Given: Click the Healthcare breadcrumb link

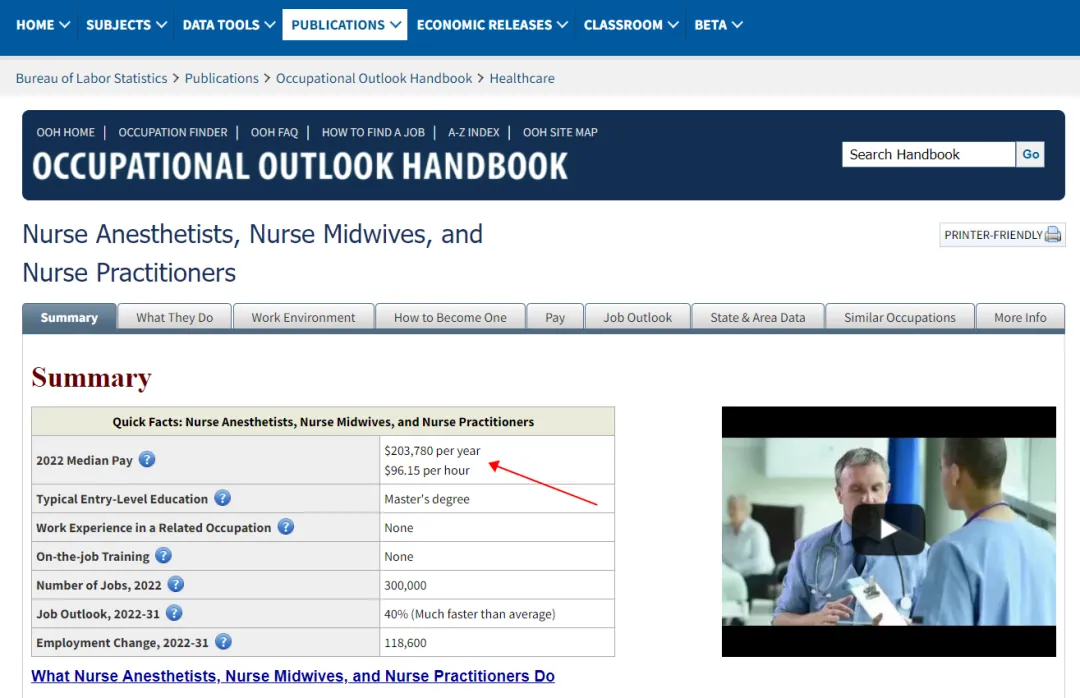Looking at the screenshot, I should pos(522,79).
